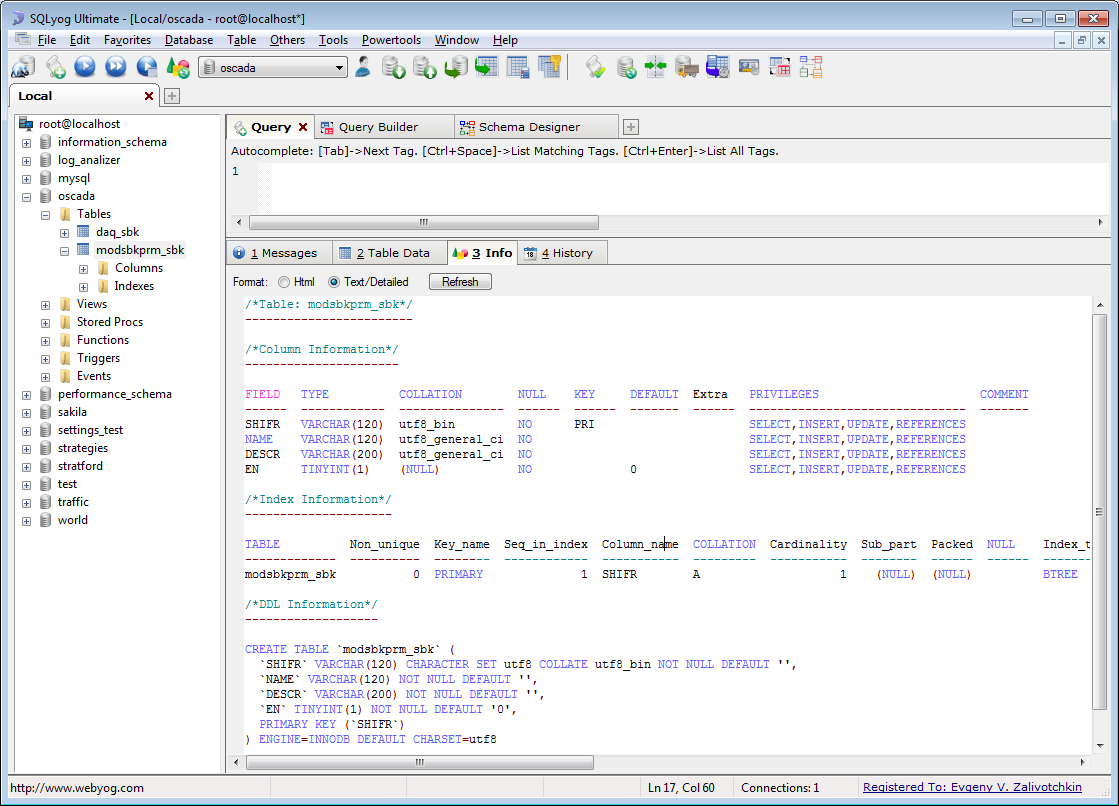Viewport: 1119px width, 806px height.
Task: Click the Execute All Queries double-arrow icon
Action: click(116, 67)
